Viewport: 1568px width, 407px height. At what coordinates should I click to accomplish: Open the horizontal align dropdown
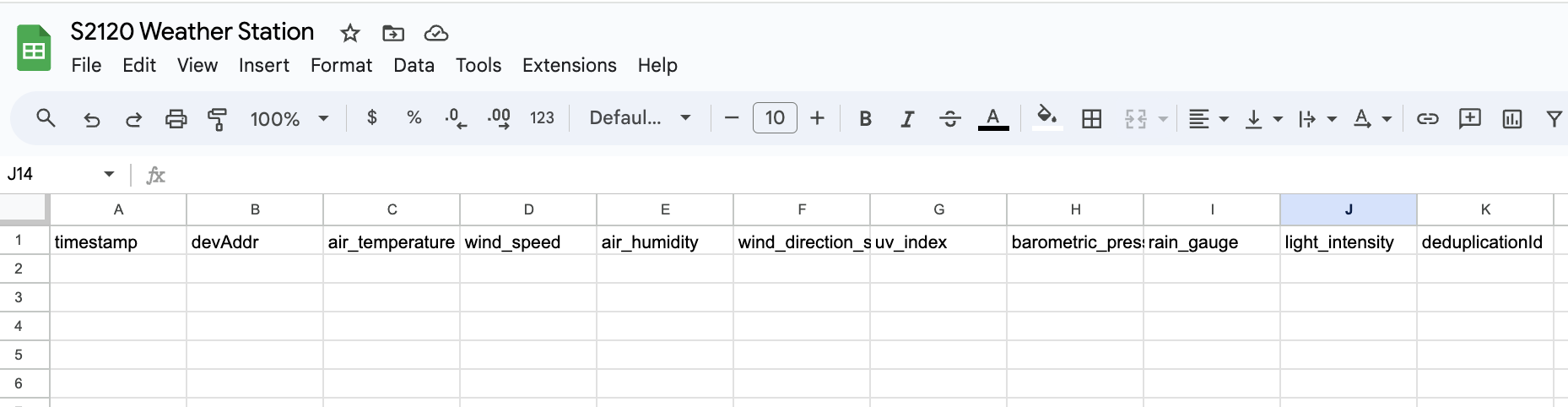pyautogui.click(x=1208, y=119)
